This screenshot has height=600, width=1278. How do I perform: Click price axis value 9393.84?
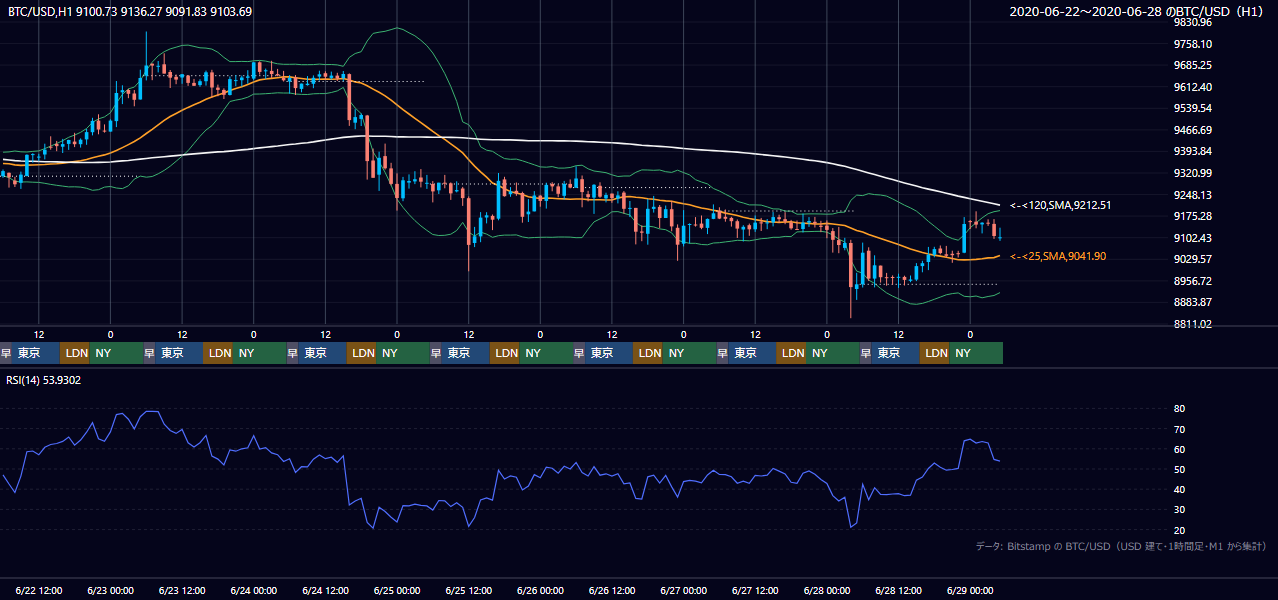pos(1193,151)
